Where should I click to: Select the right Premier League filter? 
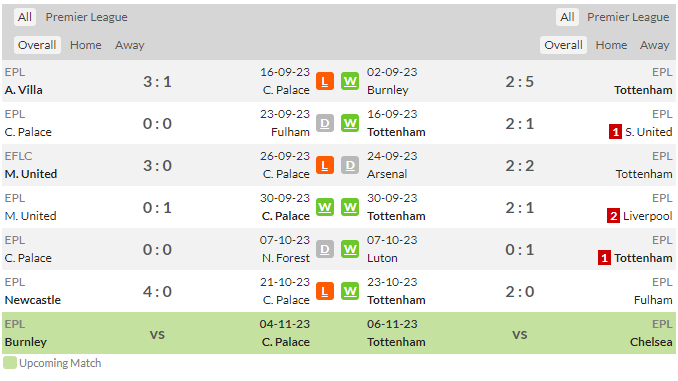[628, 17]
